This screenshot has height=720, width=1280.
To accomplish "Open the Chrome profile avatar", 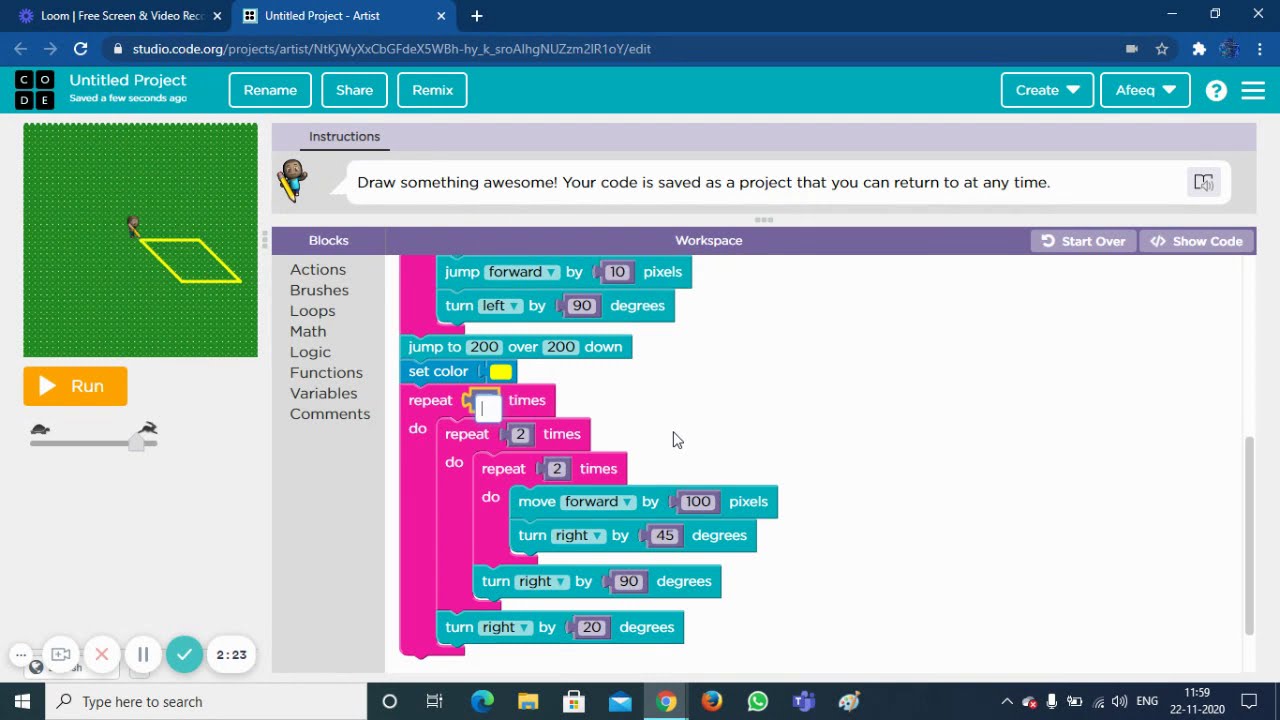I will [x=1229, y=48].
